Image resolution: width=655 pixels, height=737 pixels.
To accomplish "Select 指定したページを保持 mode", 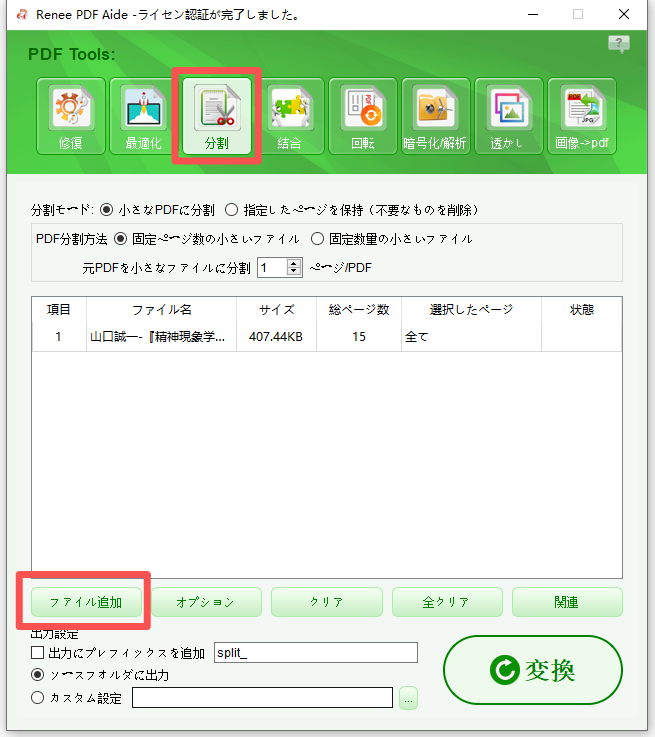I will point(231,210).
